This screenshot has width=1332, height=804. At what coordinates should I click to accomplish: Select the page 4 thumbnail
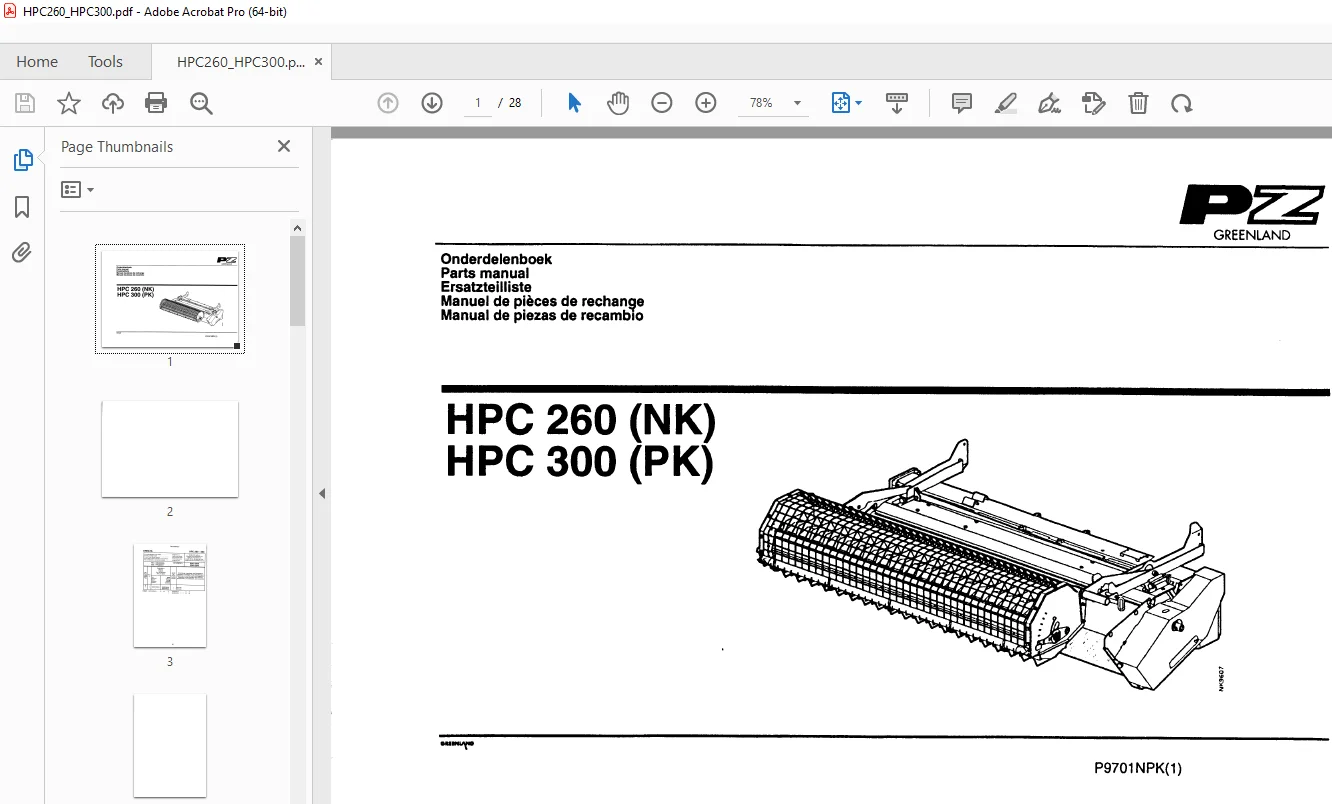[x=170, y=745]
